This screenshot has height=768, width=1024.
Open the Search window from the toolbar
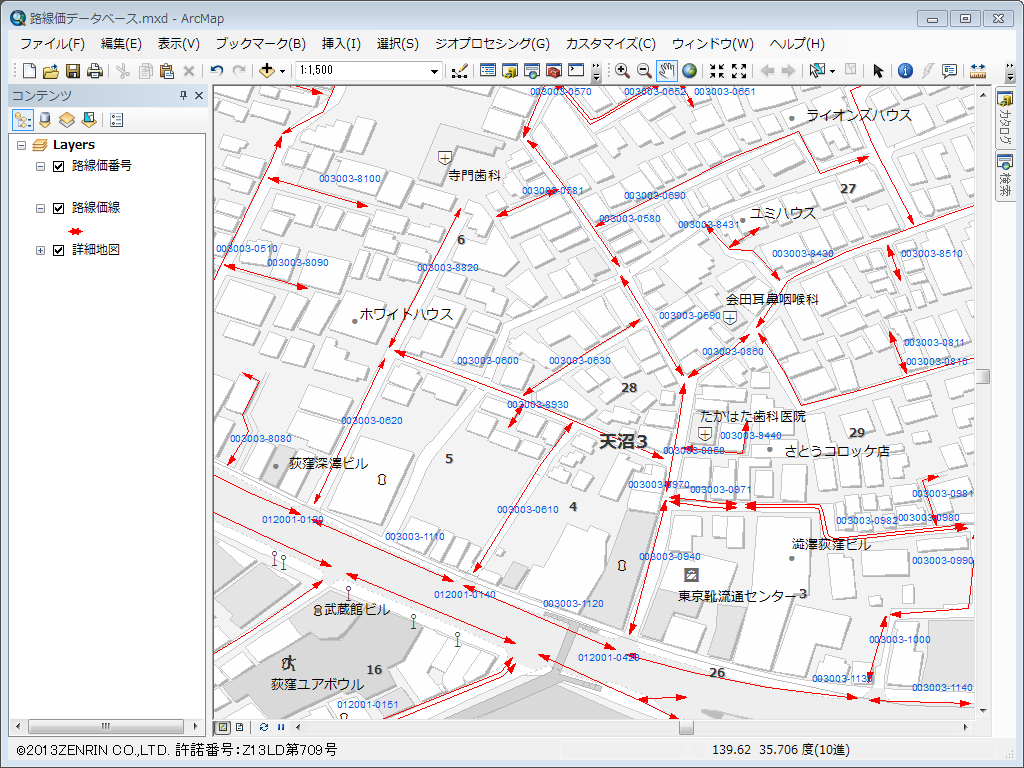532,71
